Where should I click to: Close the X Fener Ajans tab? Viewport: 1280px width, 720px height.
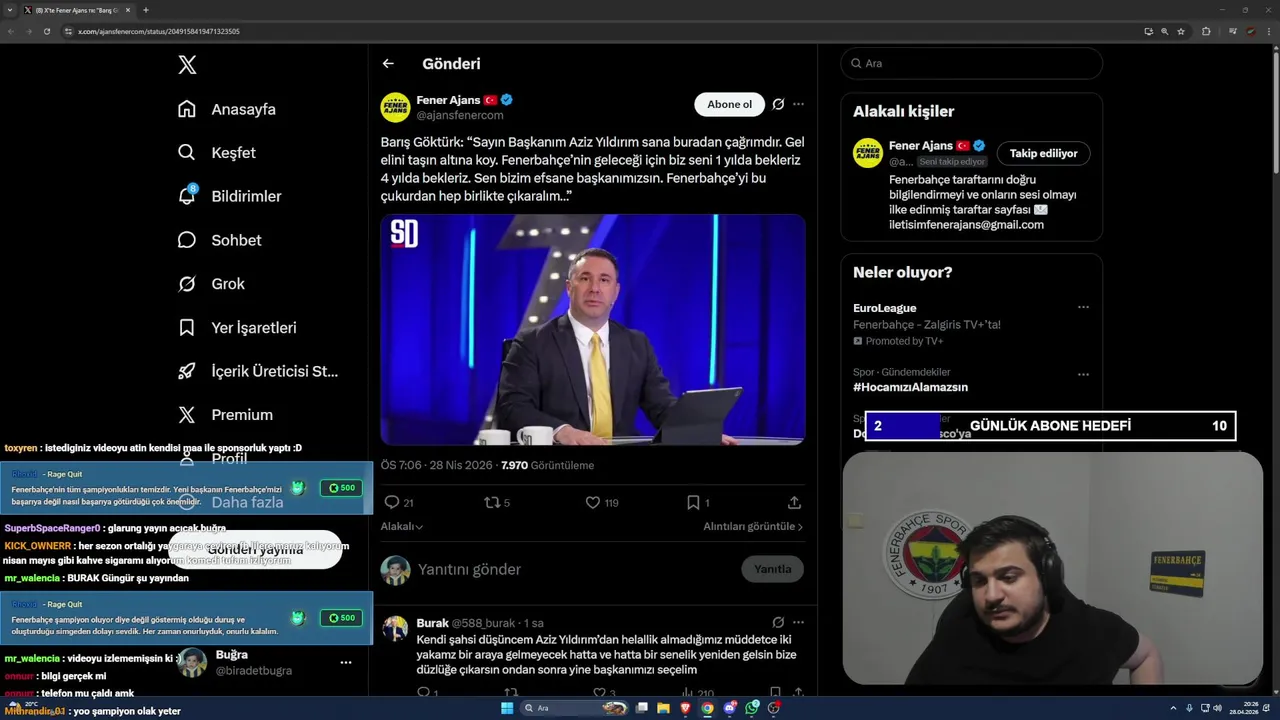pyautogui.click(x=128, y=10)
